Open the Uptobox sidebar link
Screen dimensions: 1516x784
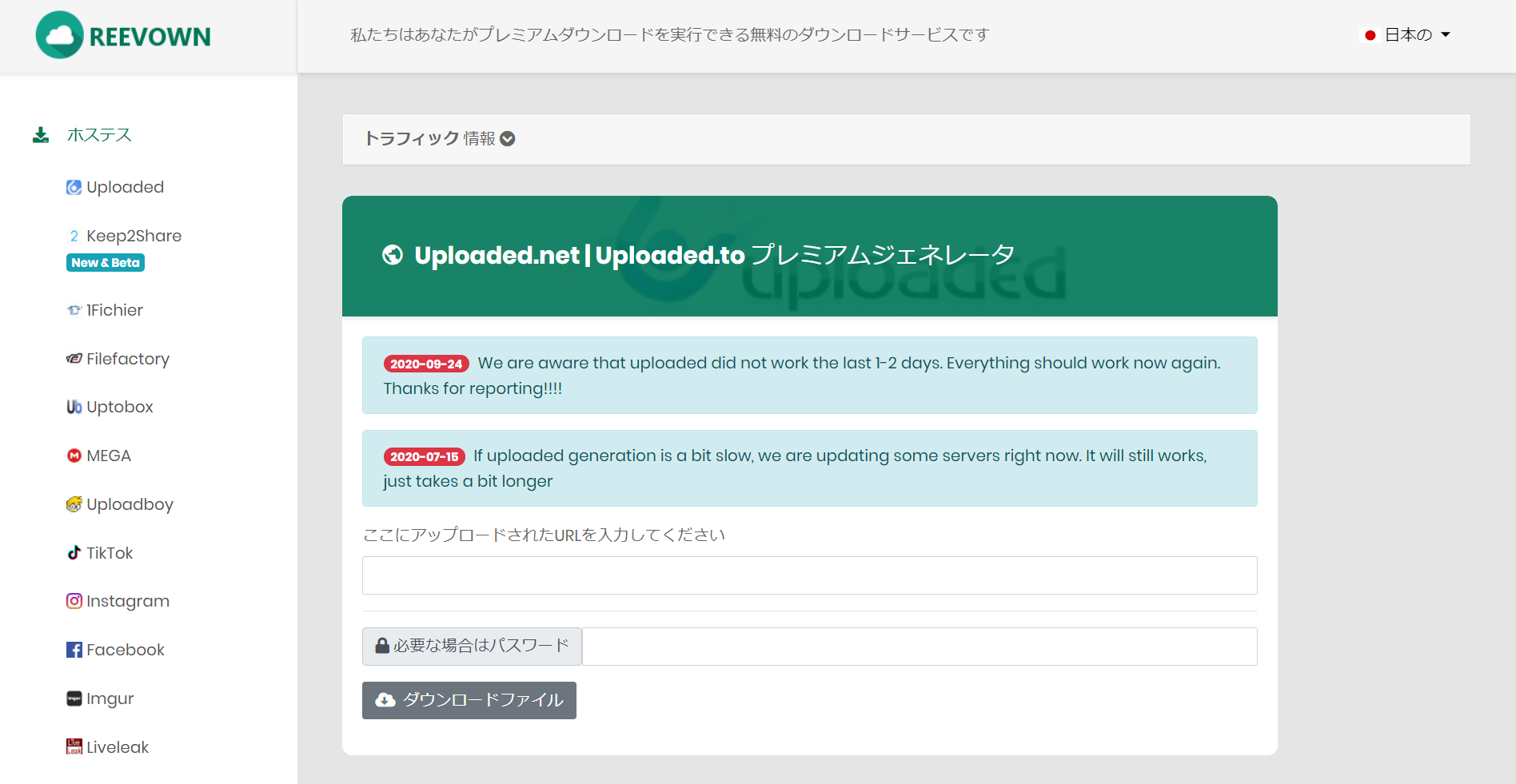tap(120, 407)
